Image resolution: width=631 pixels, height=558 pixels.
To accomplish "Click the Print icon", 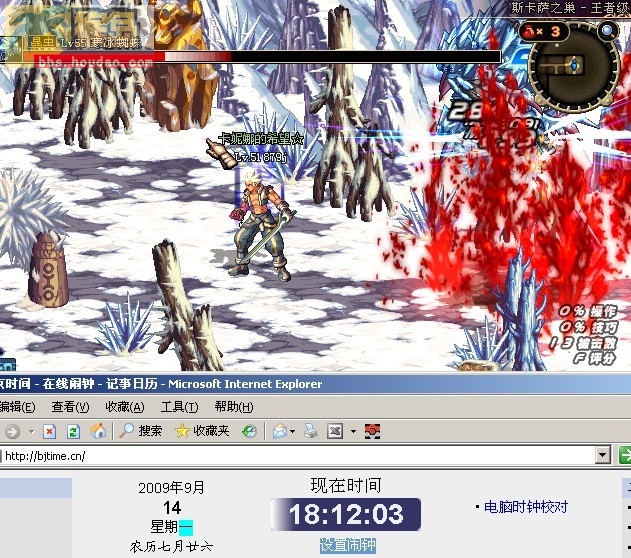I will pyautogui.click(x=311, y=432).
